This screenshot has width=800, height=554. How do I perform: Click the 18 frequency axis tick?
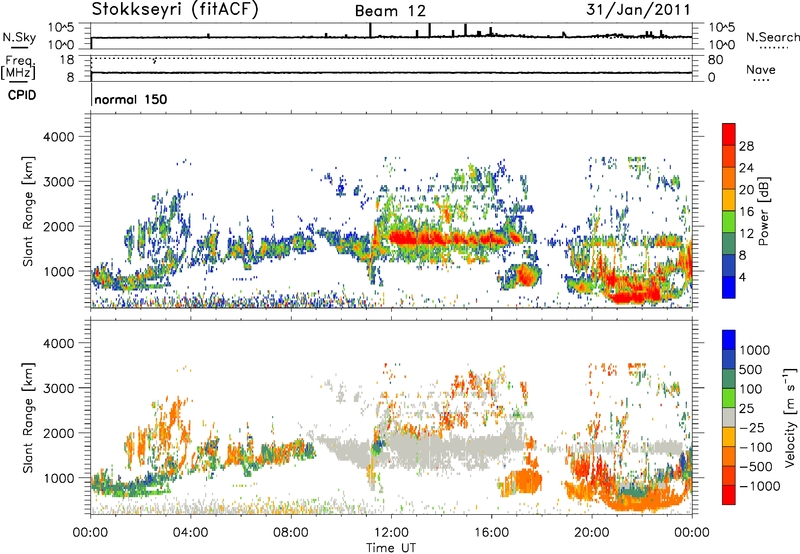click(67, 59)
